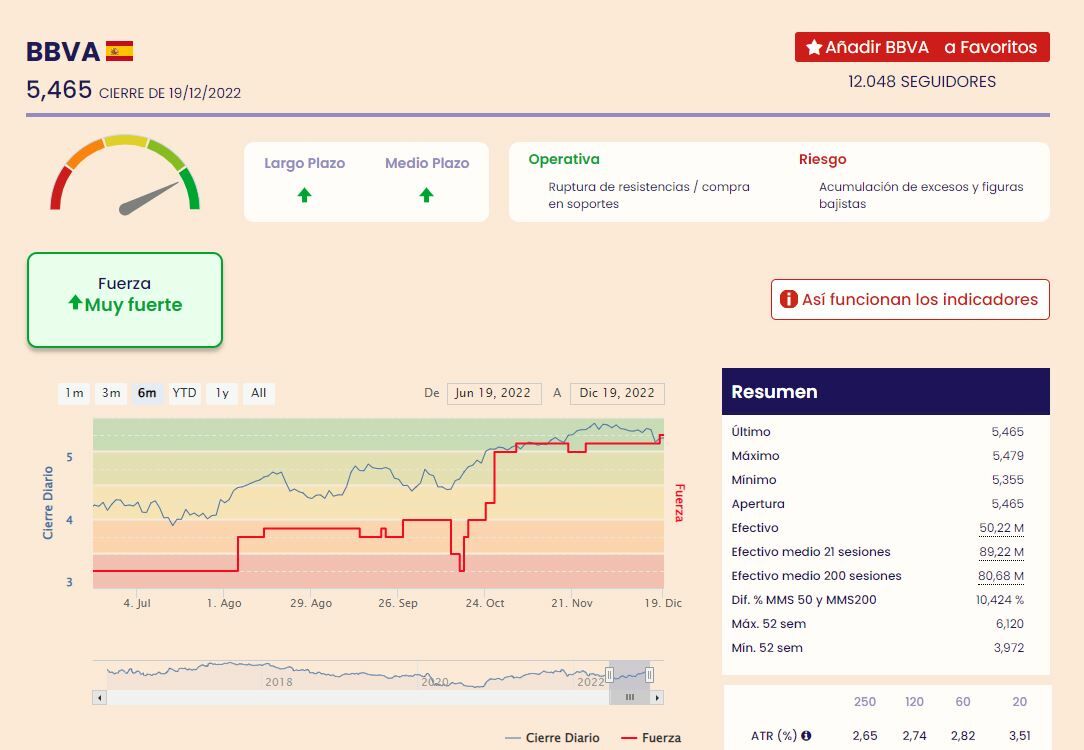1084x750 pixels.
Task: Click the Máximo value 5,479
Action: click(x=1008, y=456)
